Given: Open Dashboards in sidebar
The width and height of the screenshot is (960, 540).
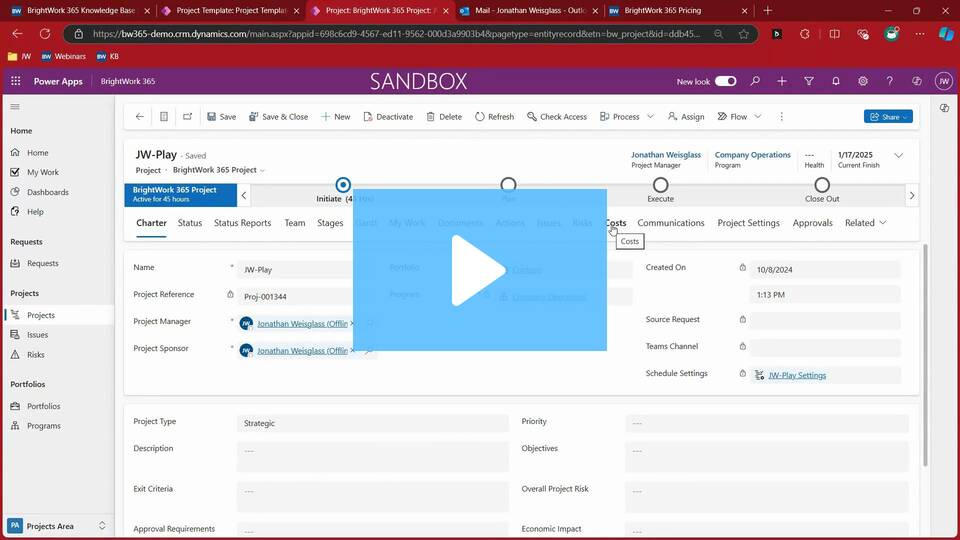Looking at the screenshot, I should tap(48, 192).
